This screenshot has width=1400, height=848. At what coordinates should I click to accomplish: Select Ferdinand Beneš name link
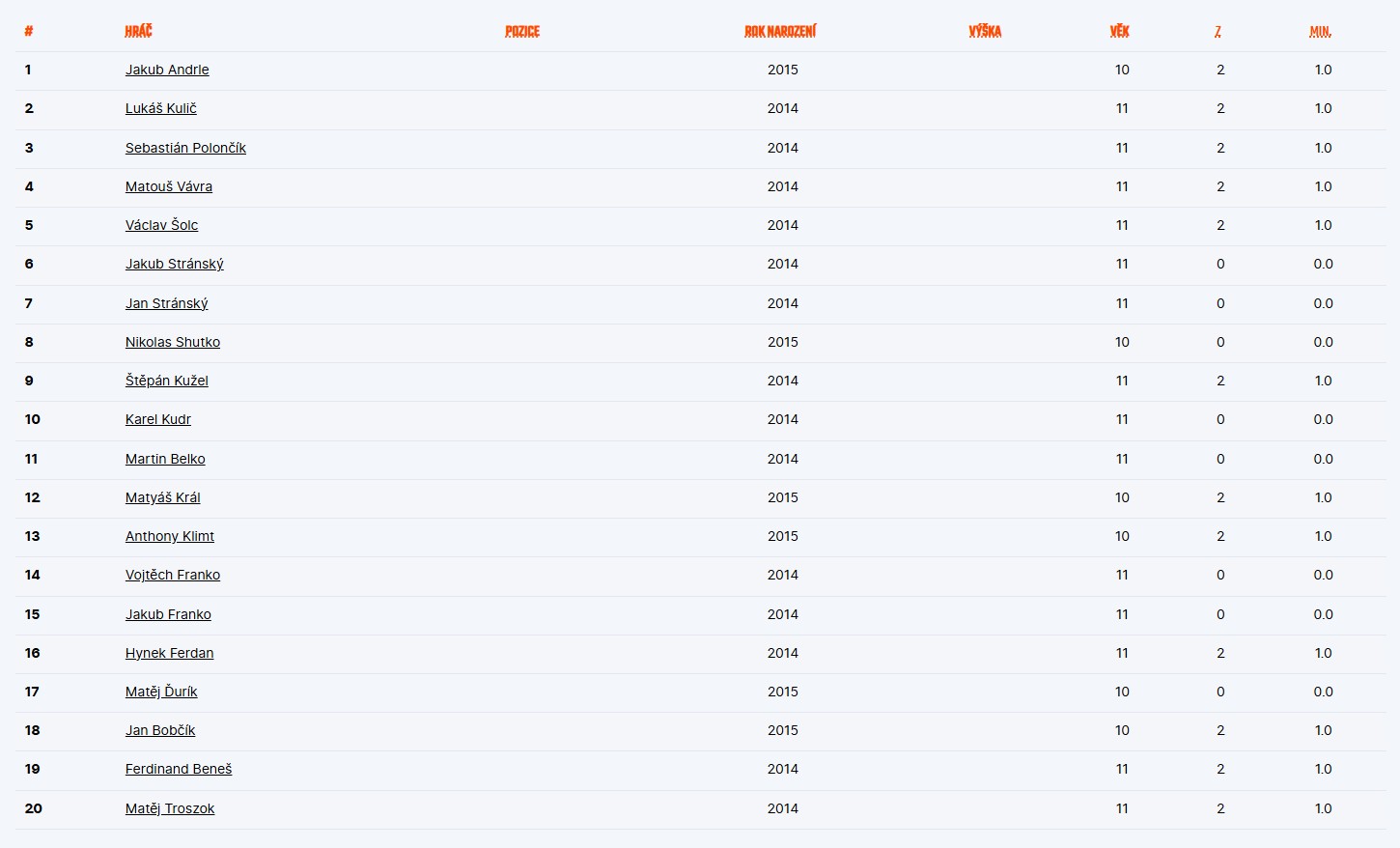click(x=179, y=769)
